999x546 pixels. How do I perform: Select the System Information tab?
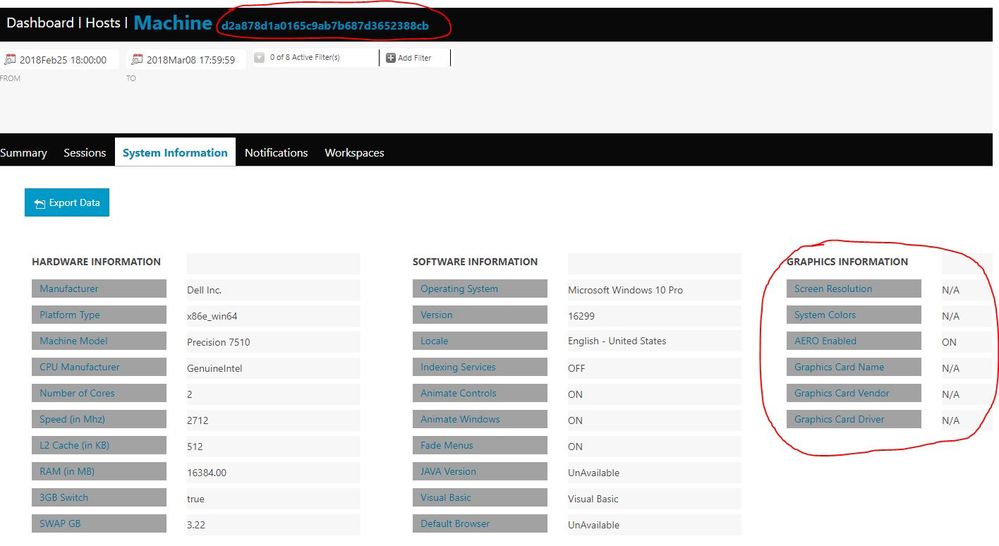(175, 153)
